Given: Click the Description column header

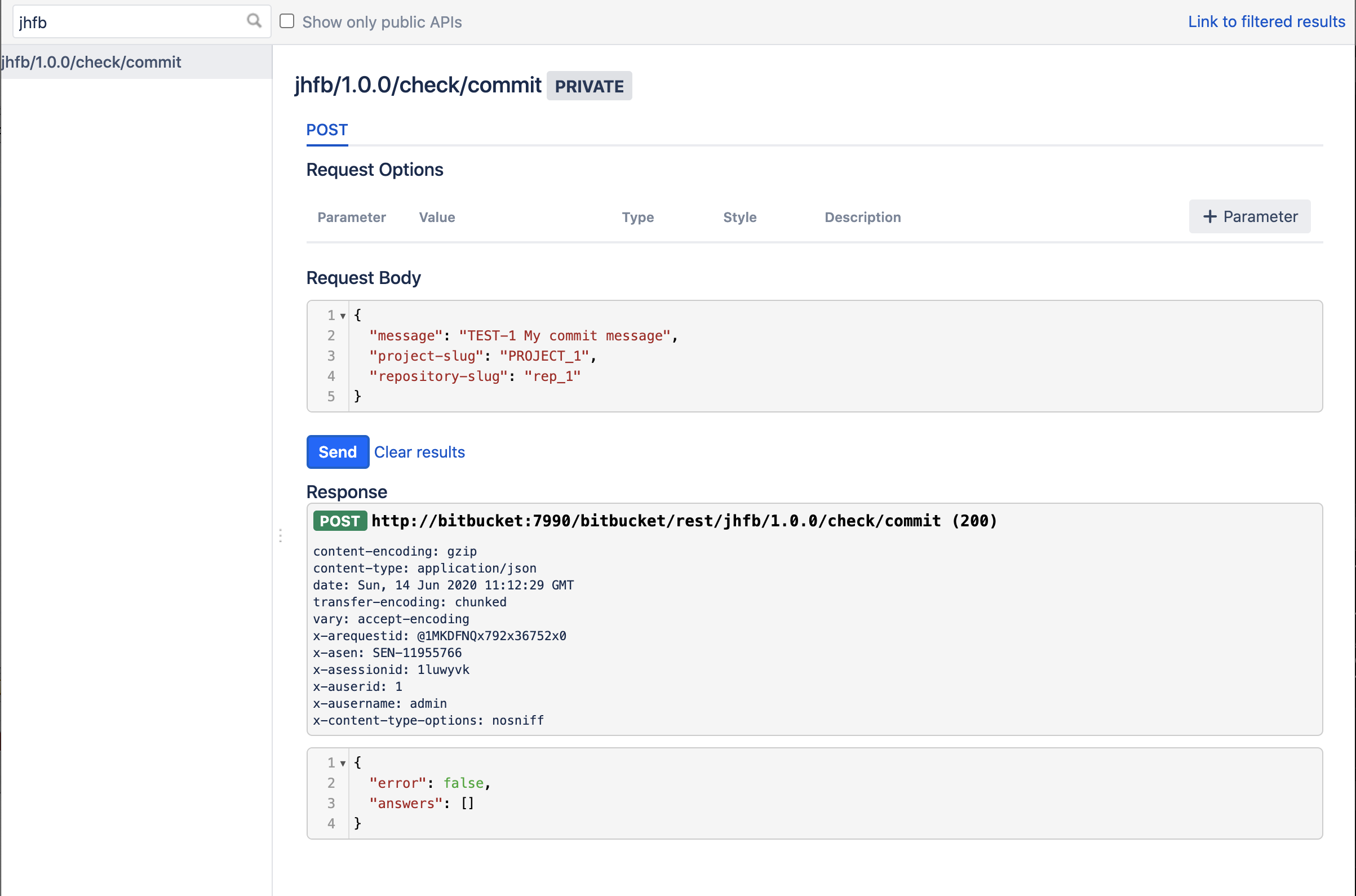Looking at the screenshot, I should coord(862,217).
